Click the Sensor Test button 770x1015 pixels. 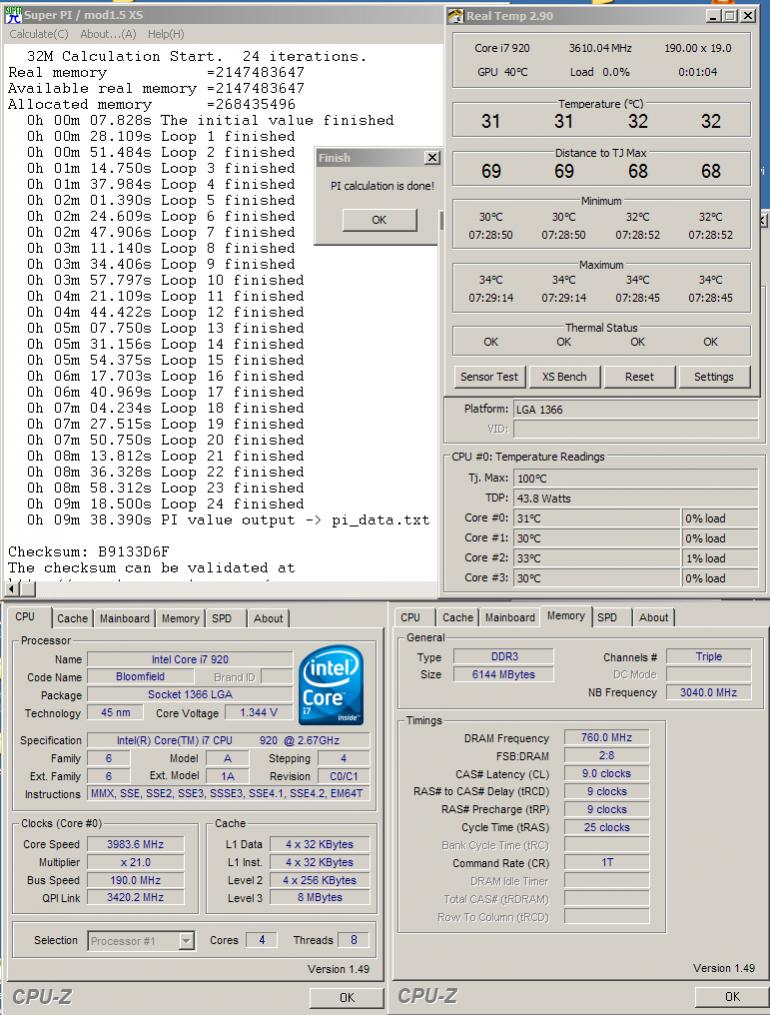pyautogui.click(x=489, y=377)
